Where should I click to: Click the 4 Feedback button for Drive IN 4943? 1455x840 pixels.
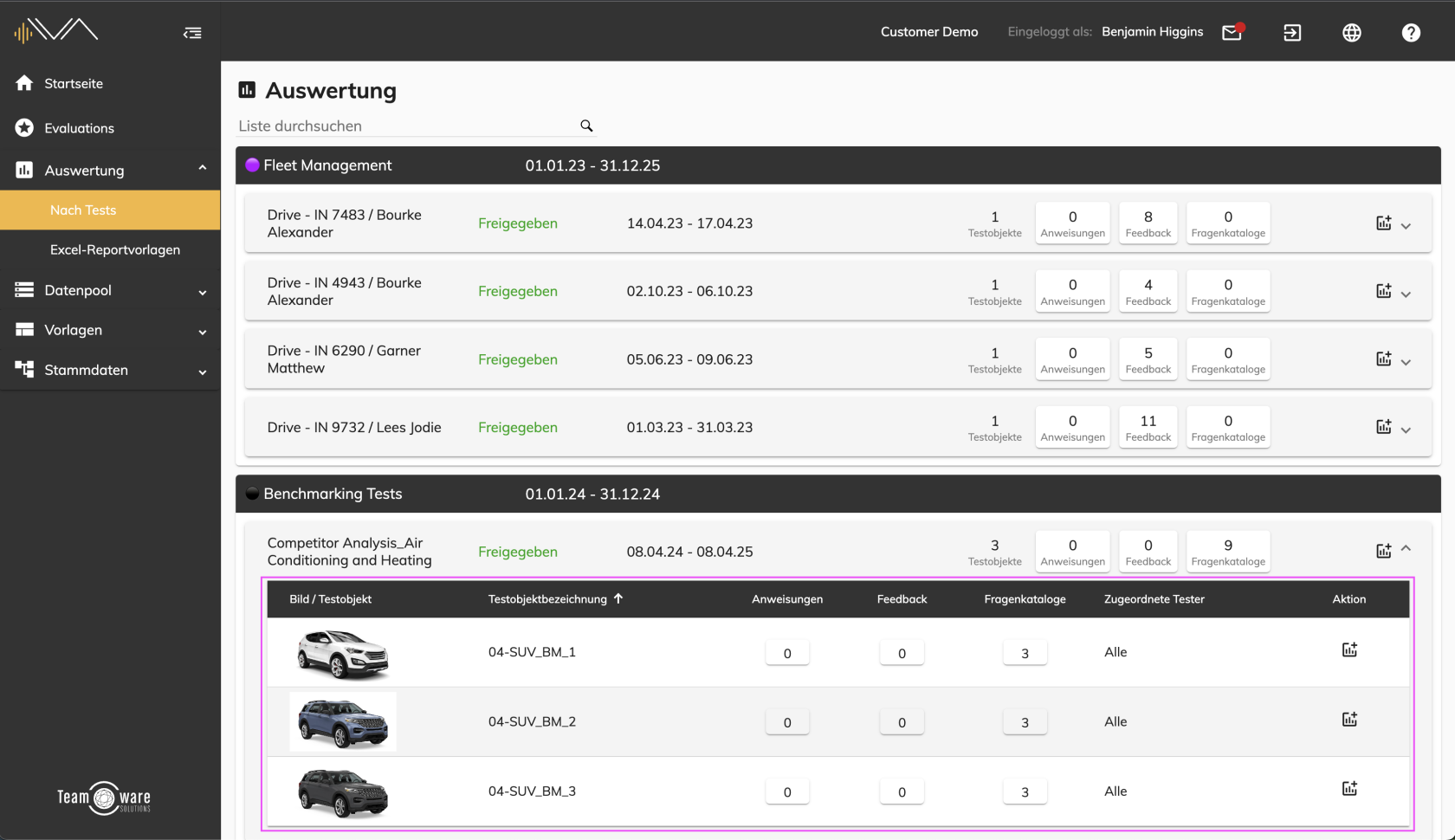1148,291
